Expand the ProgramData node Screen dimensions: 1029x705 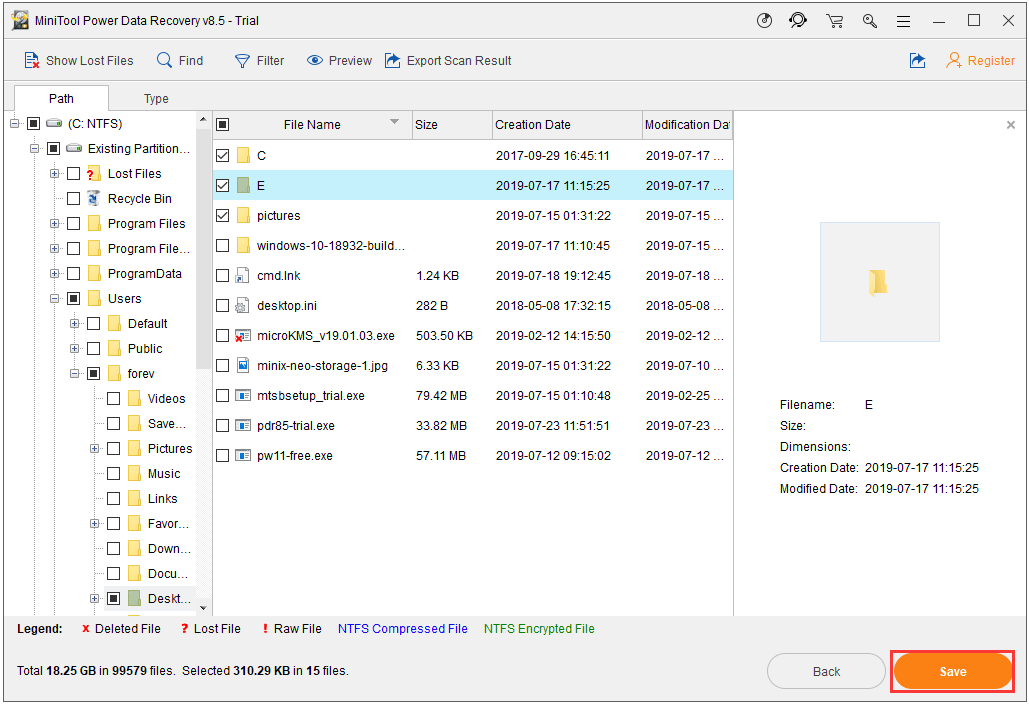[x=54, y=274]
